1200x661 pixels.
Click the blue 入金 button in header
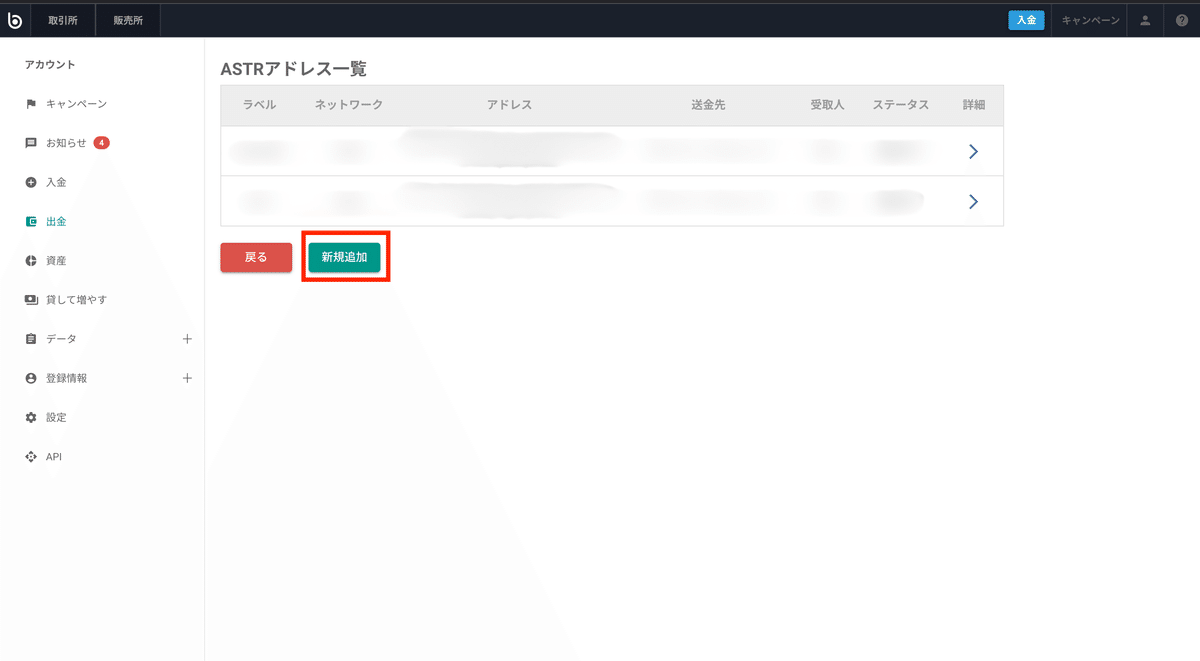point(1026,20)
